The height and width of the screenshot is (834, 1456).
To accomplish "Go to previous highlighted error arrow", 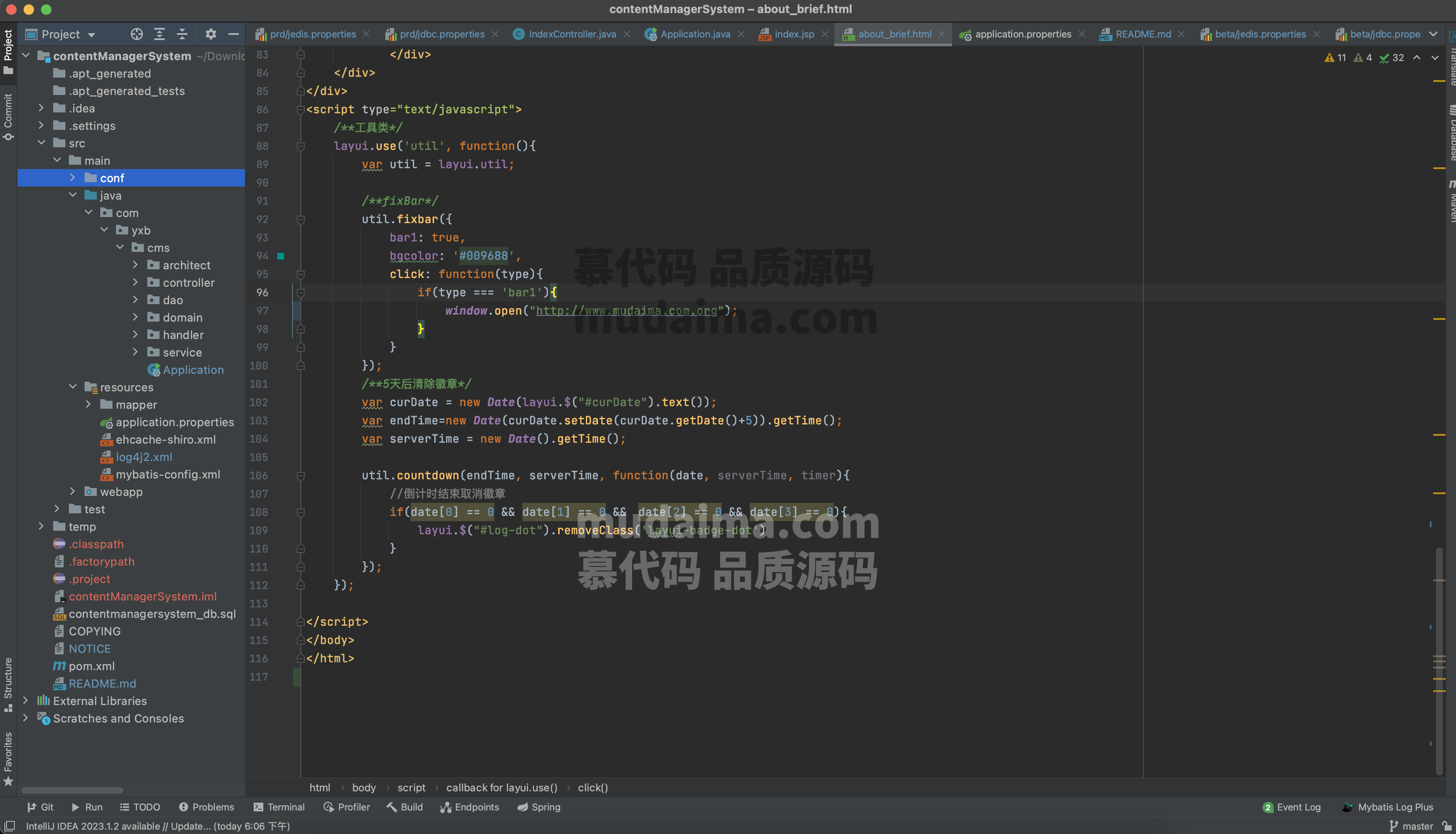I will tap(1416, 57).
